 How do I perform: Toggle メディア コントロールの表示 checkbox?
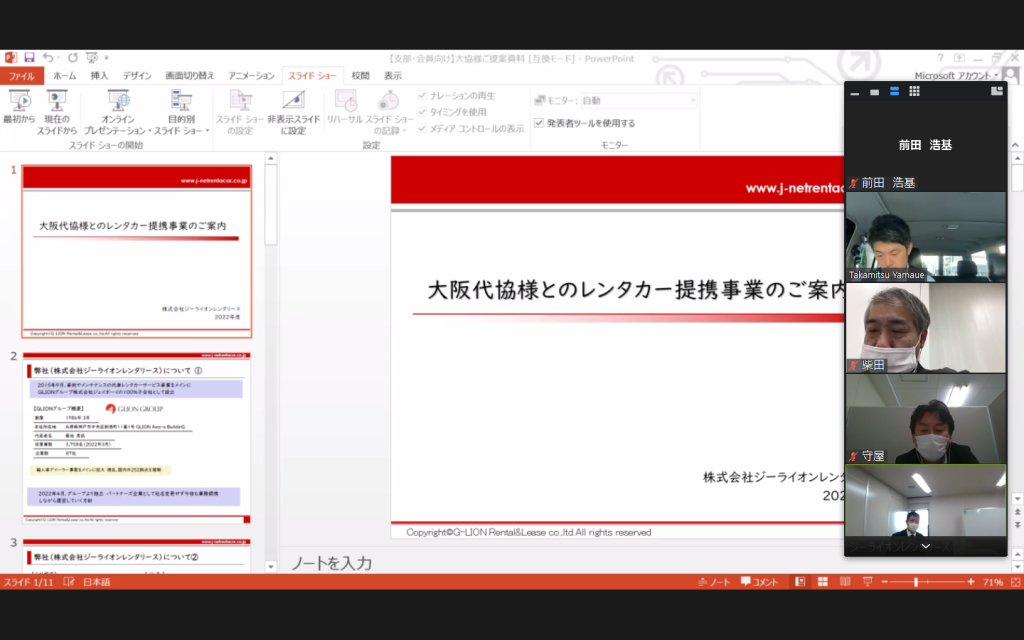(422, 129)
